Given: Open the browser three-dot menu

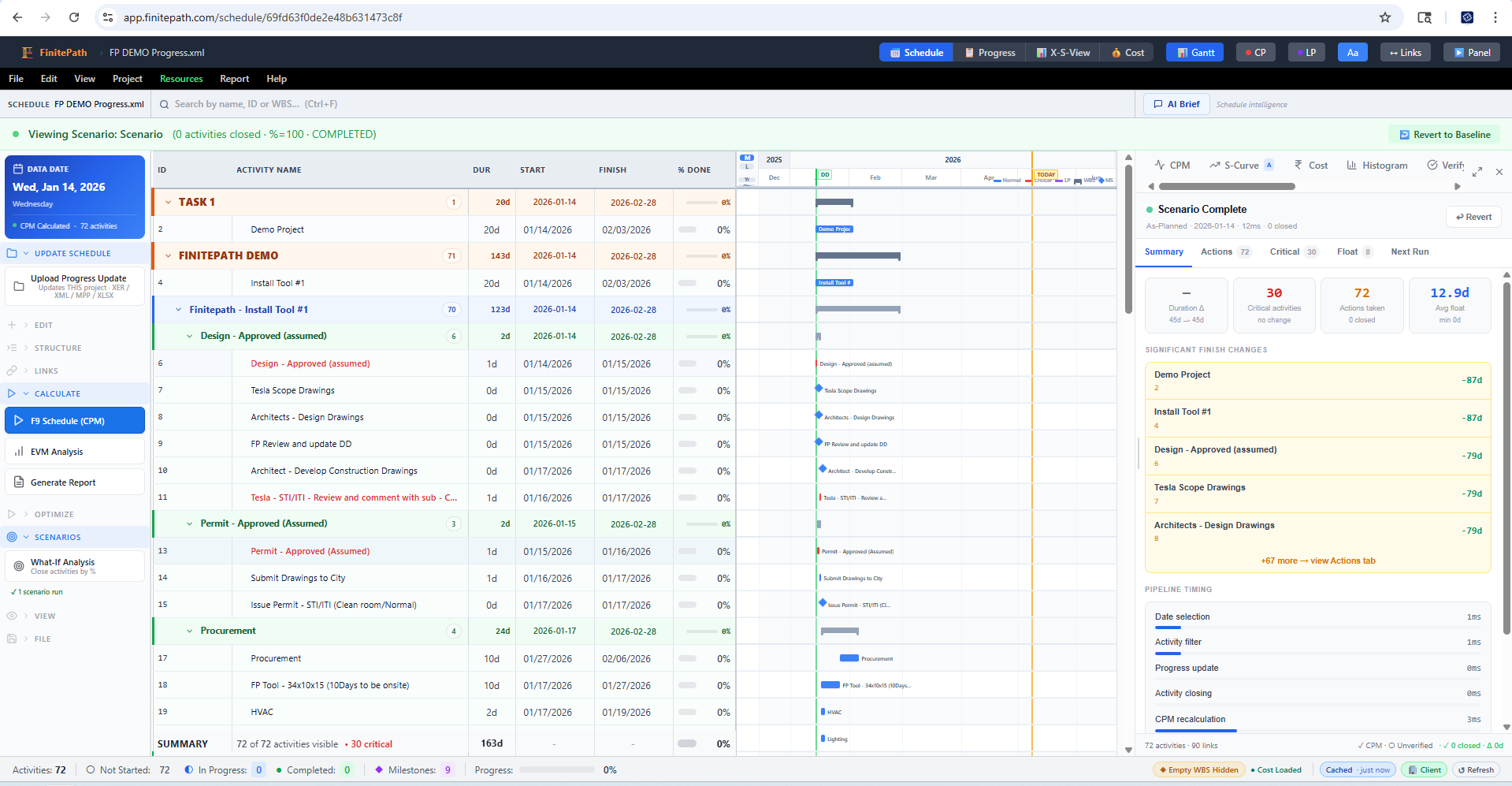Looking at the screenshot, I should [x=1495, y=17].
